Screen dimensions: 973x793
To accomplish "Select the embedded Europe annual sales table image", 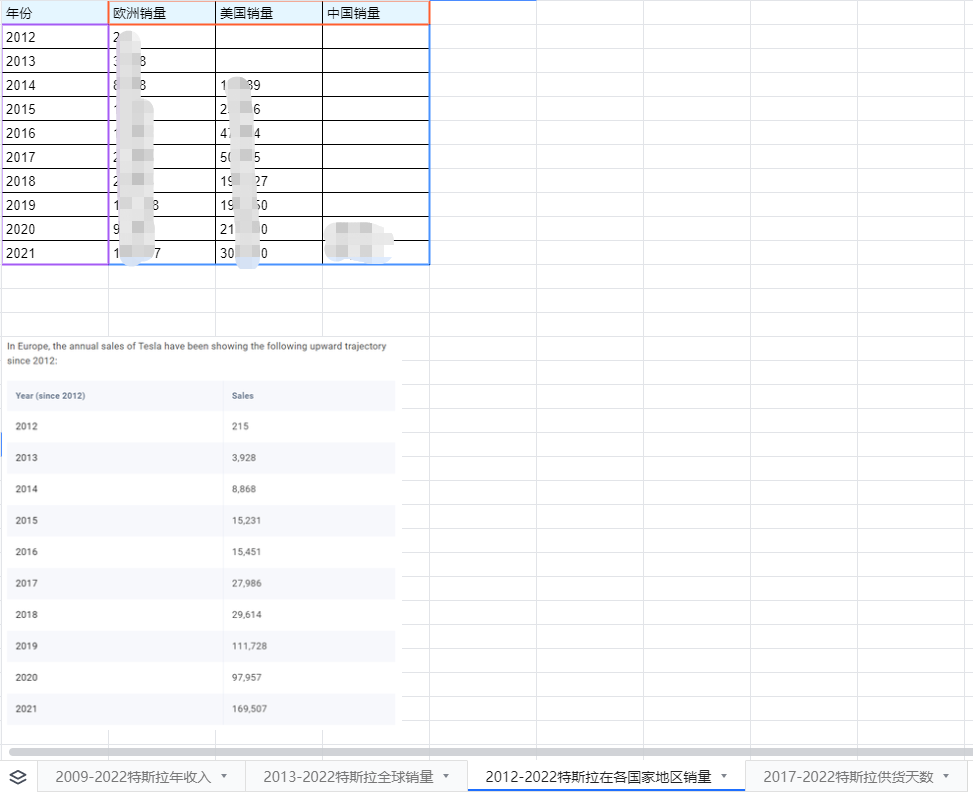I will [x=201, y=531].
